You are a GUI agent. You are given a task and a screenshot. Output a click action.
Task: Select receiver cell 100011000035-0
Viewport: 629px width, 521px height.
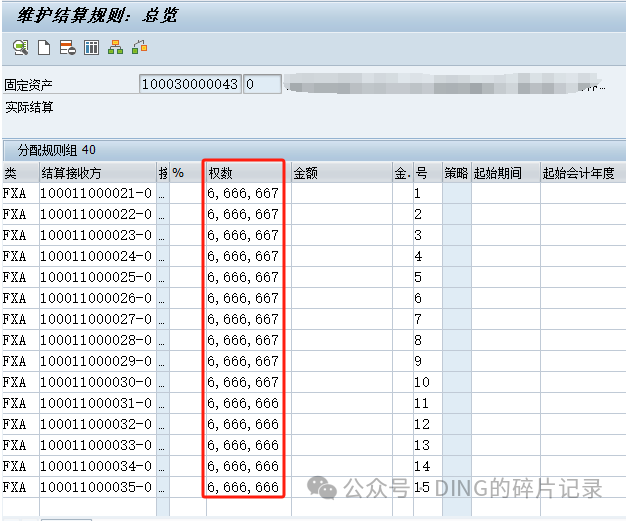click(97, 487)
